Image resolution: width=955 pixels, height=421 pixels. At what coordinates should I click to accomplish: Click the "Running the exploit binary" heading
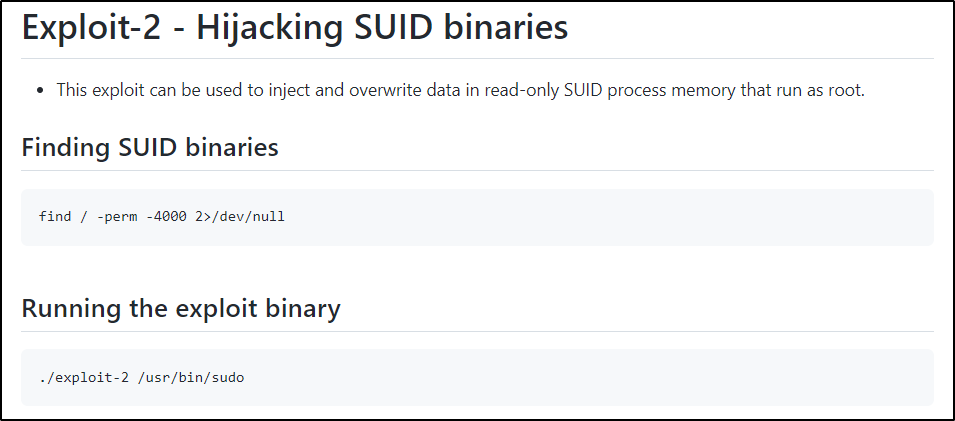(181, 308)
